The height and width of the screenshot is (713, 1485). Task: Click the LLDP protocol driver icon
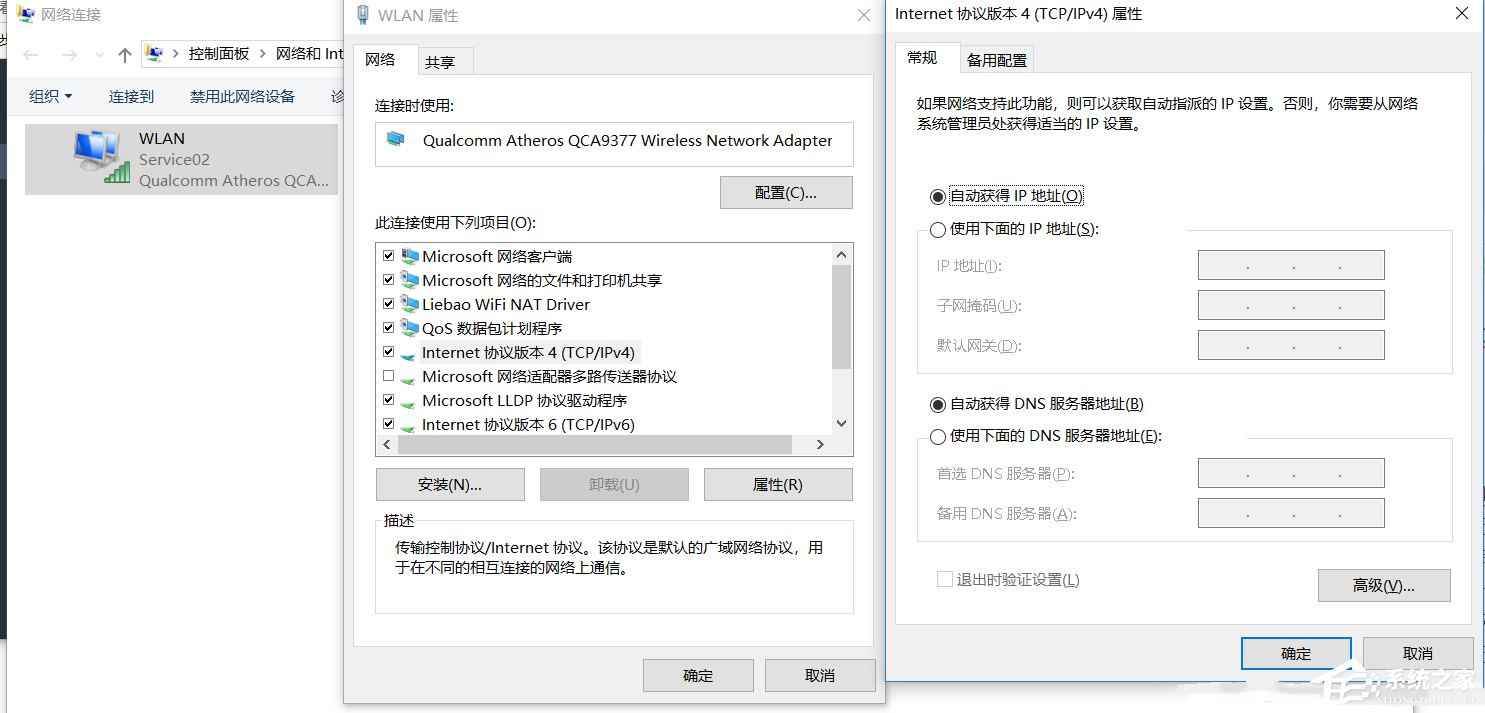click(408, 402)
